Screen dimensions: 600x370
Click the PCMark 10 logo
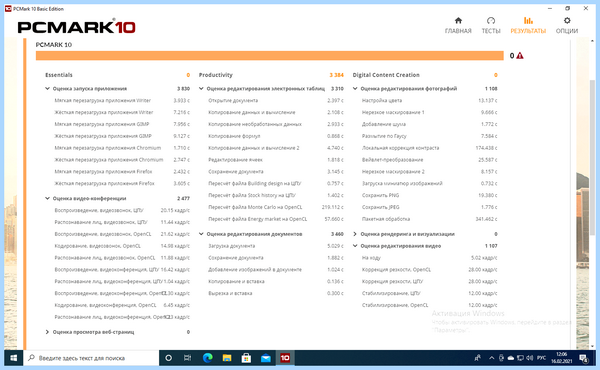point(77,27)
